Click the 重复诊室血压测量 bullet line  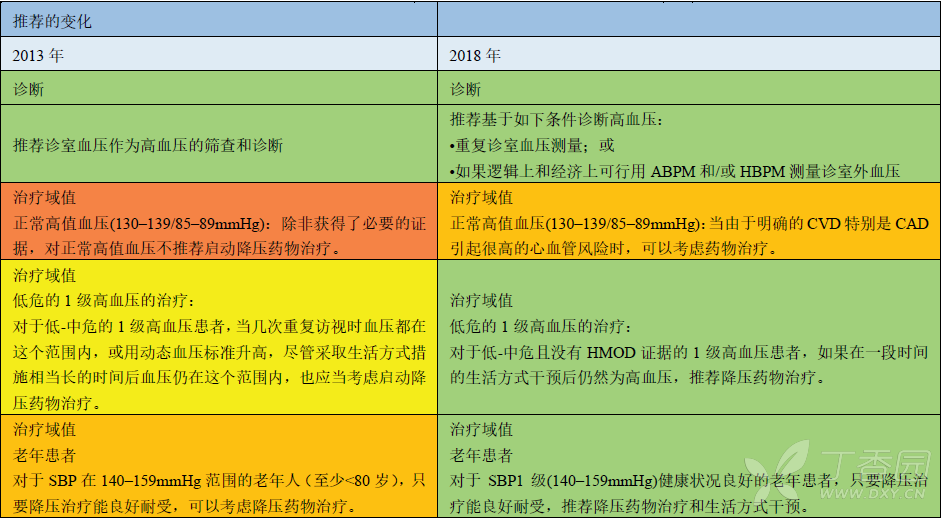tap(532, 145)
